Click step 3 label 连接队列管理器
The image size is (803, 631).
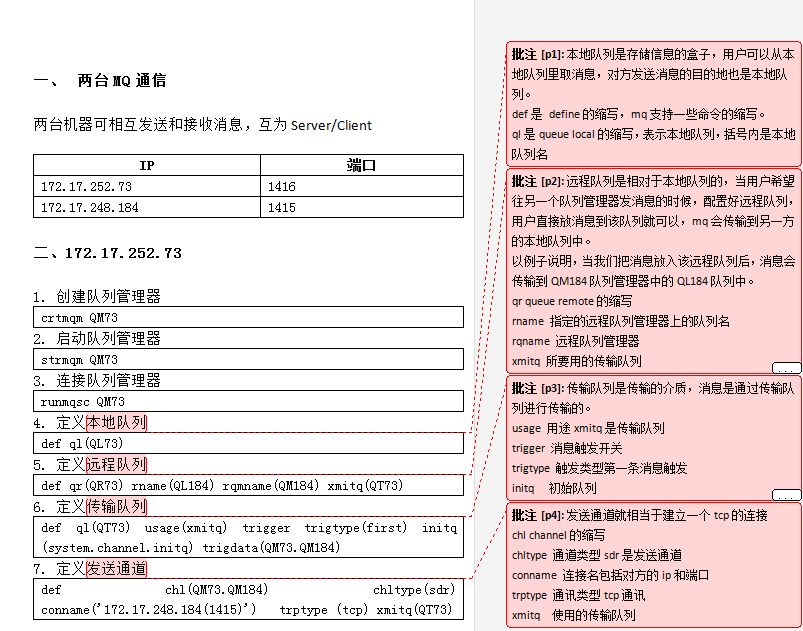[108, 380]
